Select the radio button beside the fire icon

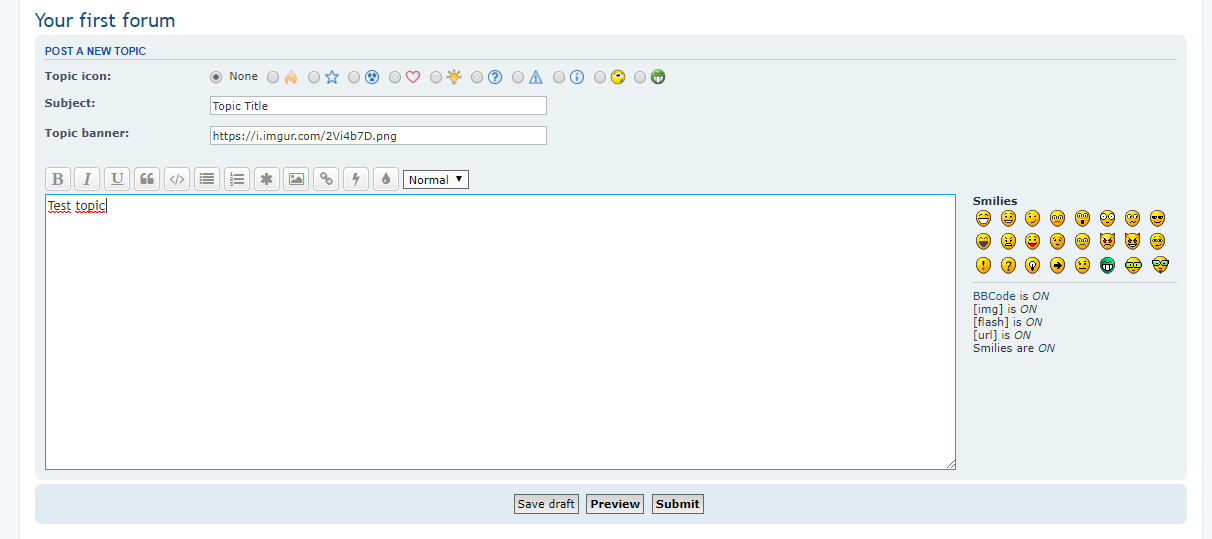click(x=273, y=77)
